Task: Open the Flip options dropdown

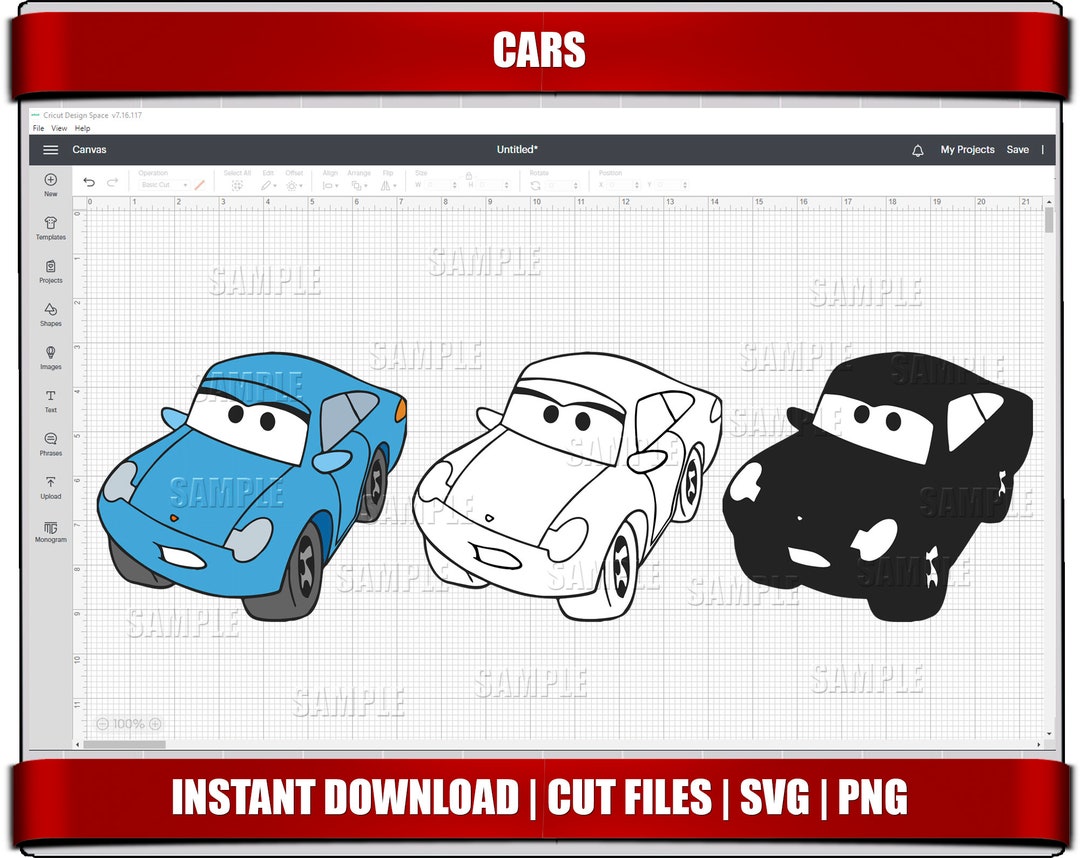Action: click(x=391, y=184)
